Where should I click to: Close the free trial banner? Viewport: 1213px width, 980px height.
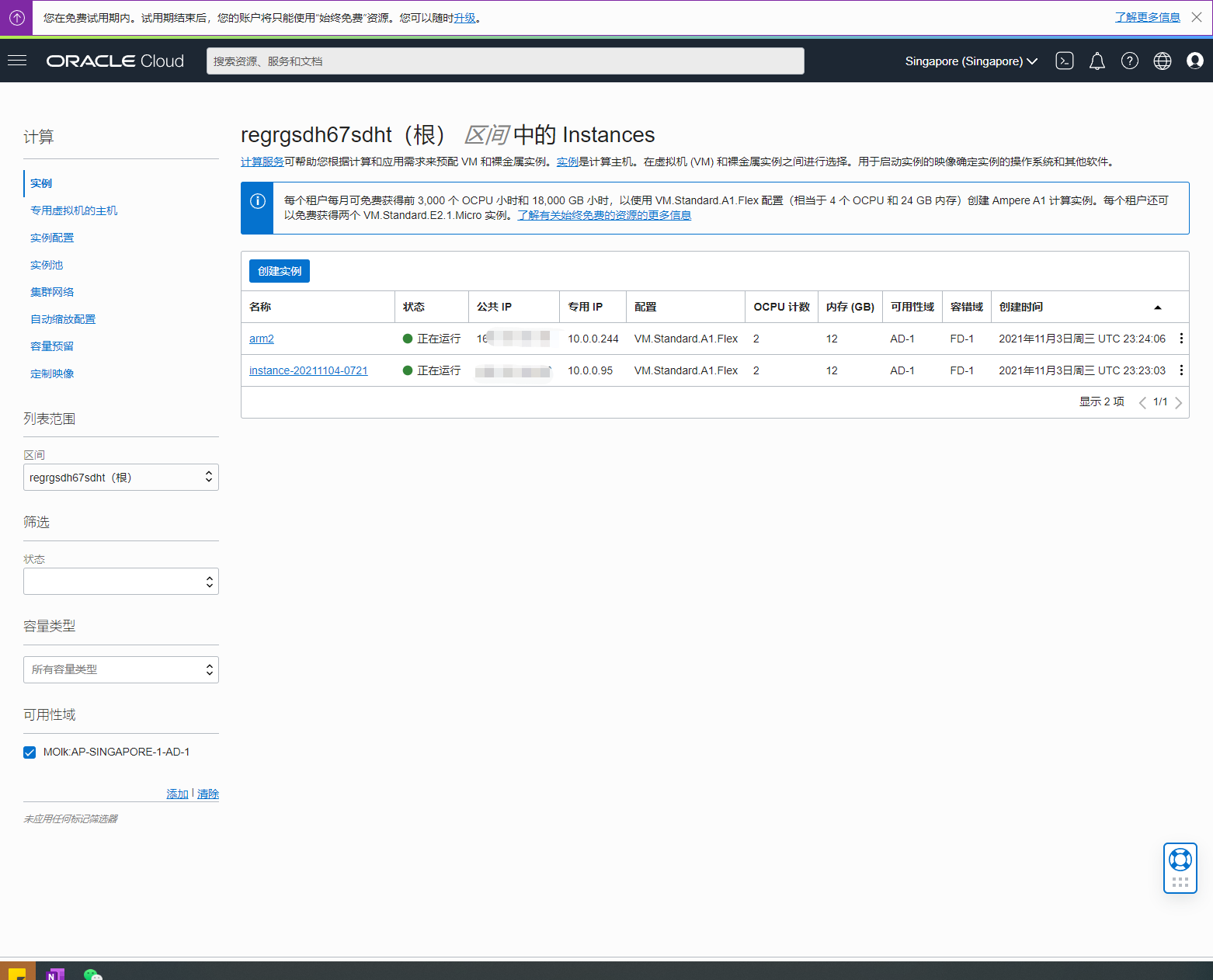click(1197, 17)
